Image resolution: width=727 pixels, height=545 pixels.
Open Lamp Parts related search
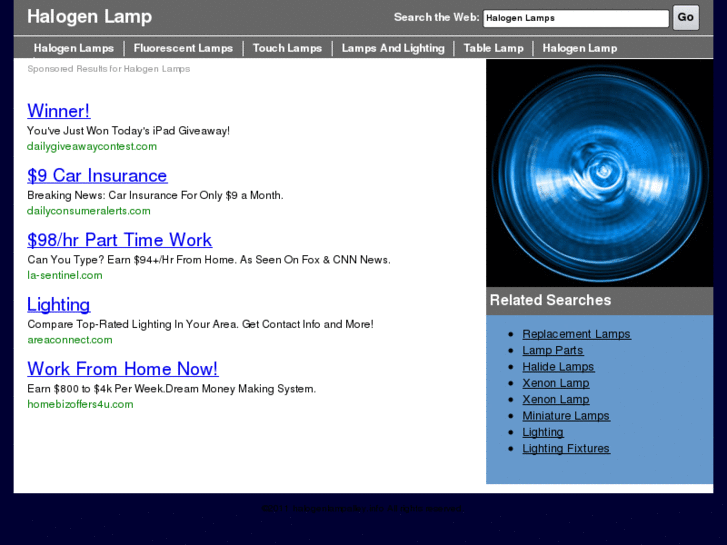553,350
